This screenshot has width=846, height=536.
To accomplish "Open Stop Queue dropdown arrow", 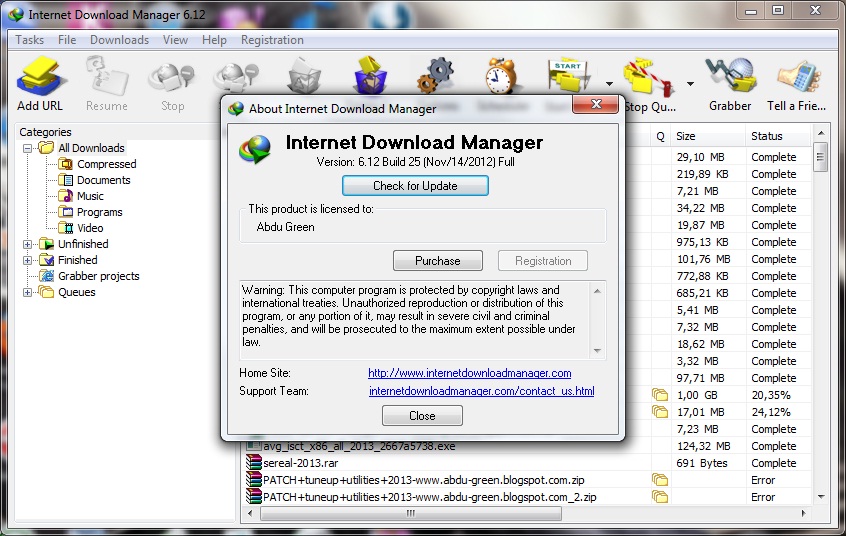I will click(x=690, y=84).
